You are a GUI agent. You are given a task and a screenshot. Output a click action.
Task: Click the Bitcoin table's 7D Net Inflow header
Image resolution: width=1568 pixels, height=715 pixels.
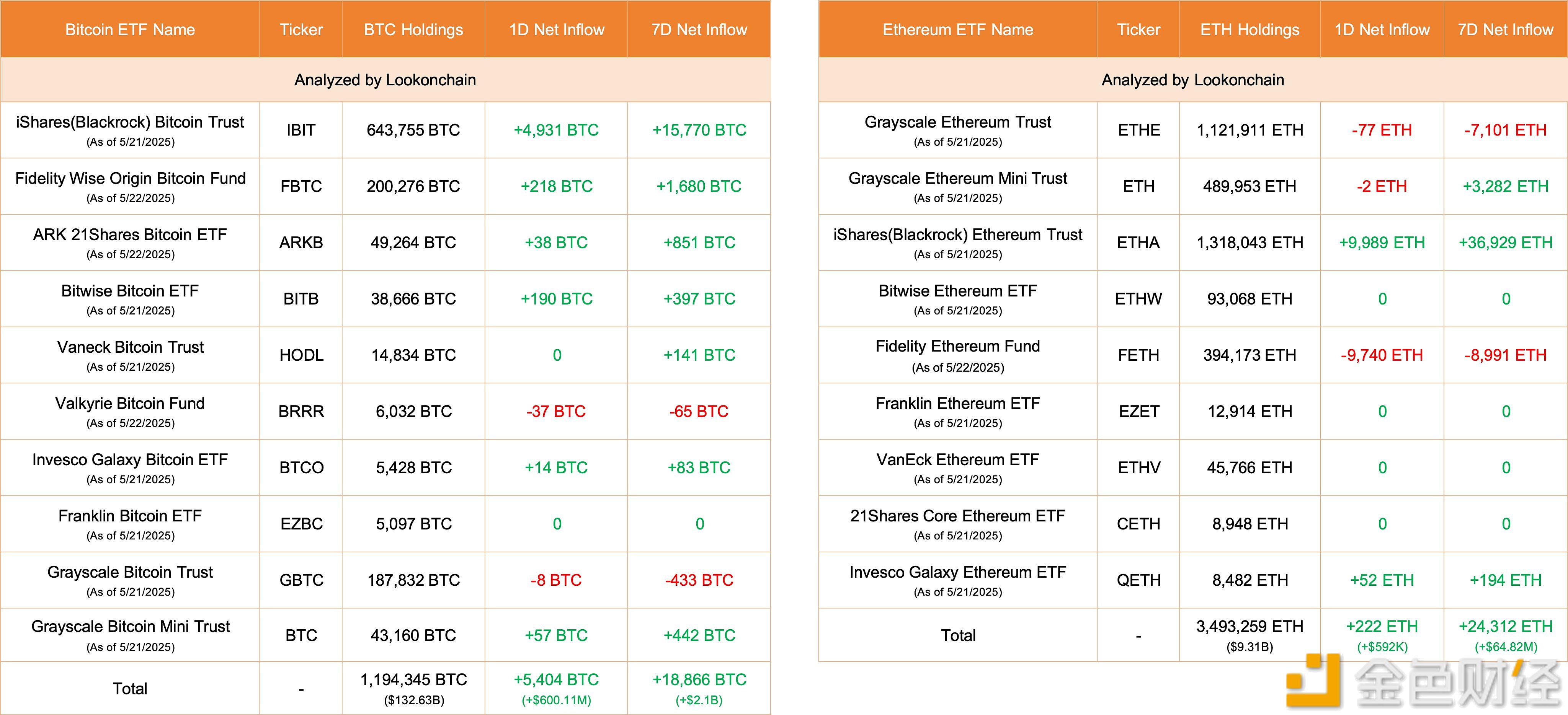click(699, 30)
